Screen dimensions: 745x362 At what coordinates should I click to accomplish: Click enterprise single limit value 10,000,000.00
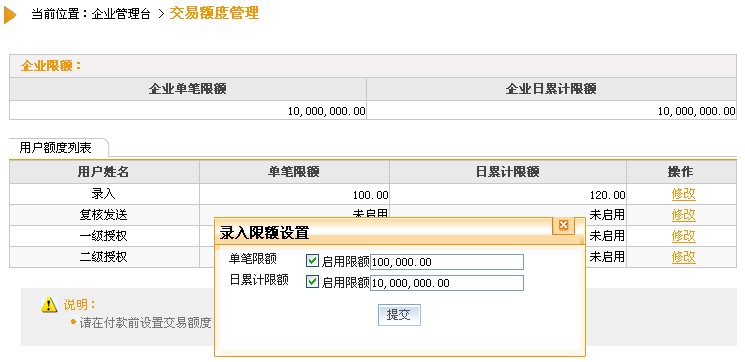click(327, 111)
